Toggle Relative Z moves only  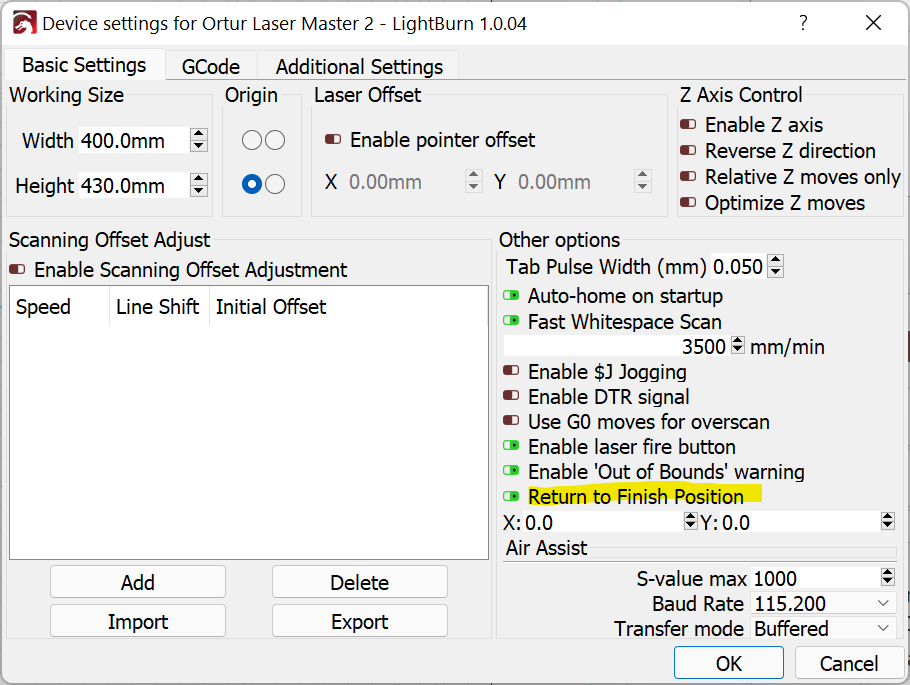tap(688, 176)
